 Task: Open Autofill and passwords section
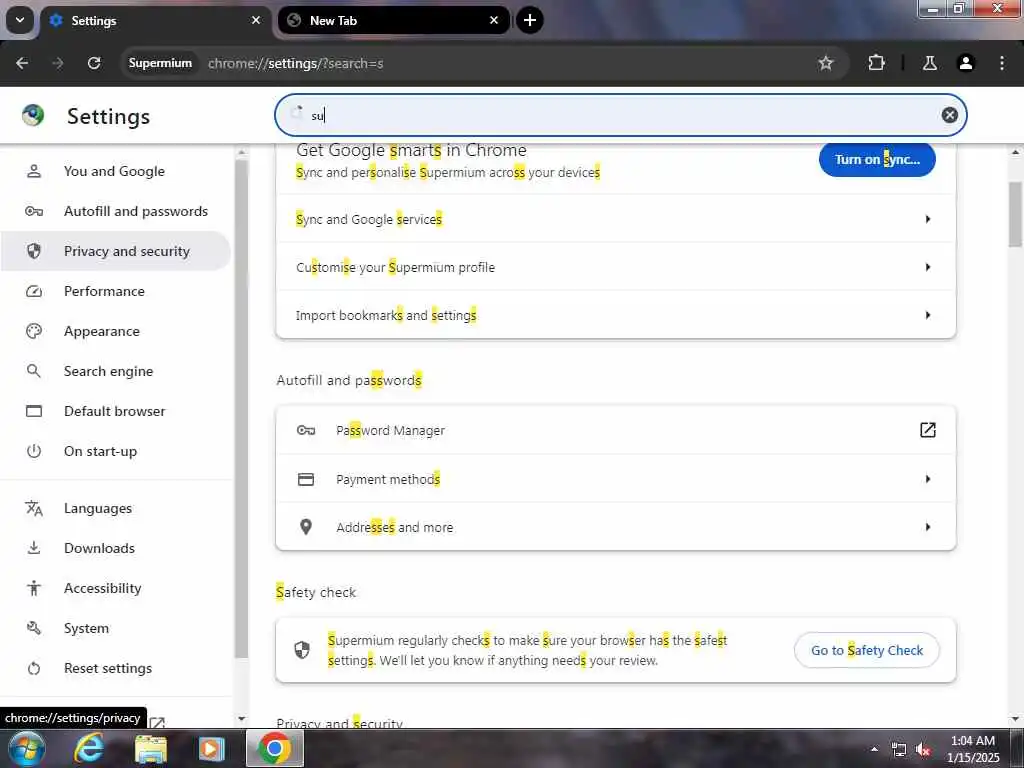click(x=115, y=211)
